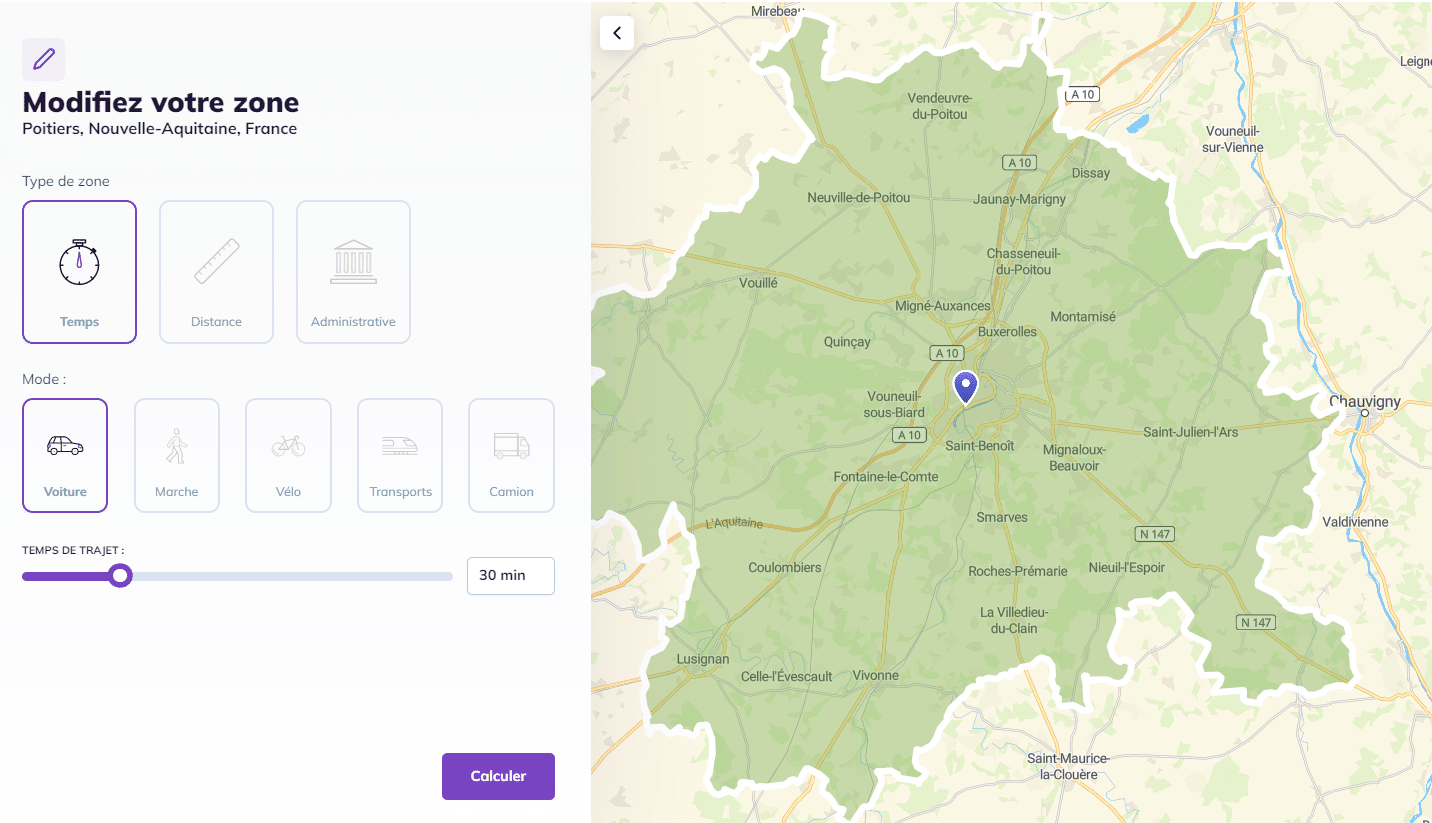Select the Temps stopwatch zone type

(x=79, y=272)
